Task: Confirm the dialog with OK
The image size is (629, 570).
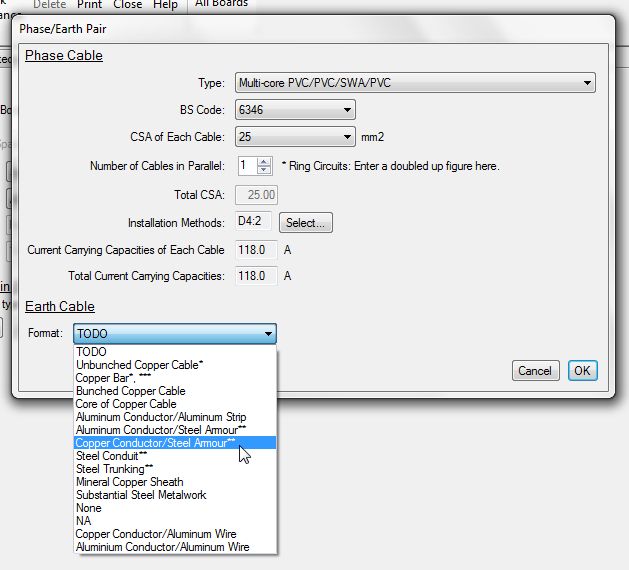Action: click(582, 371)
